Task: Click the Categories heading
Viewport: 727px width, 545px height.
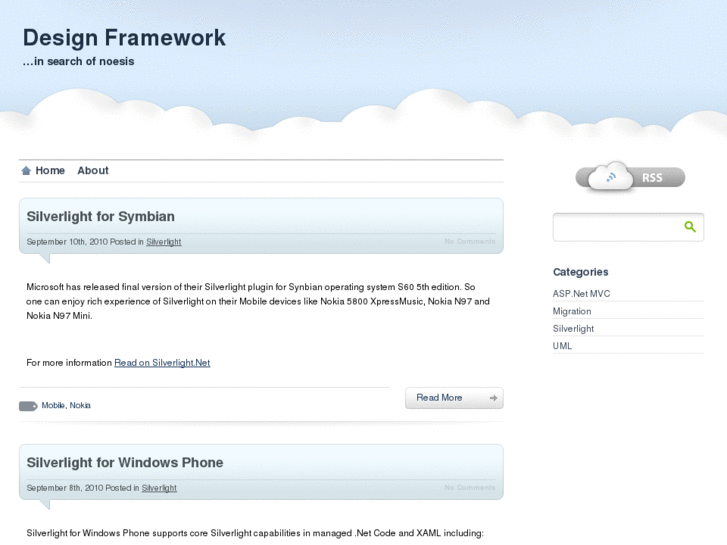Action: 580,272
